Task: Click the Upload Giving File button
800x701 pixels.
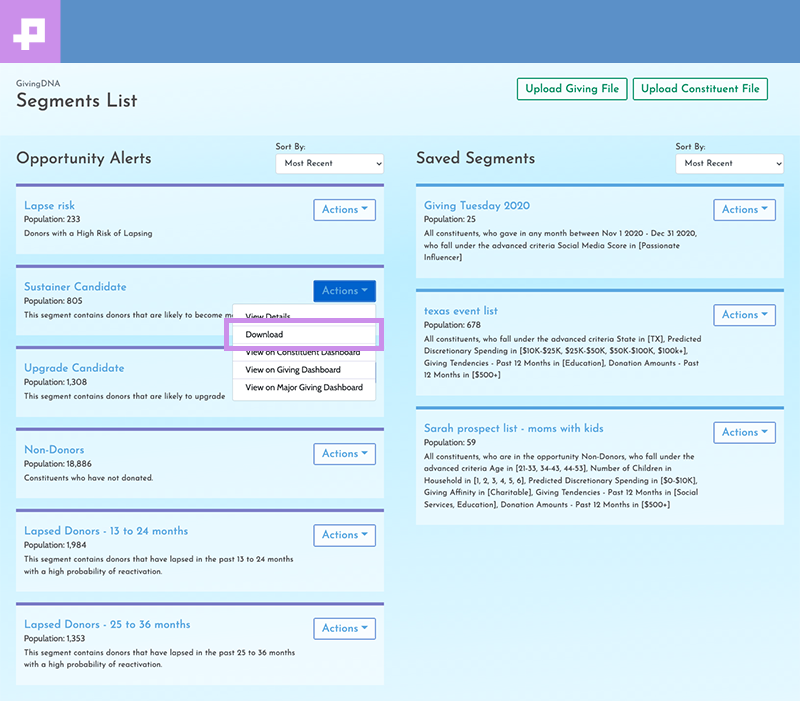Action: pyautogui.click(x=572, y=89)
